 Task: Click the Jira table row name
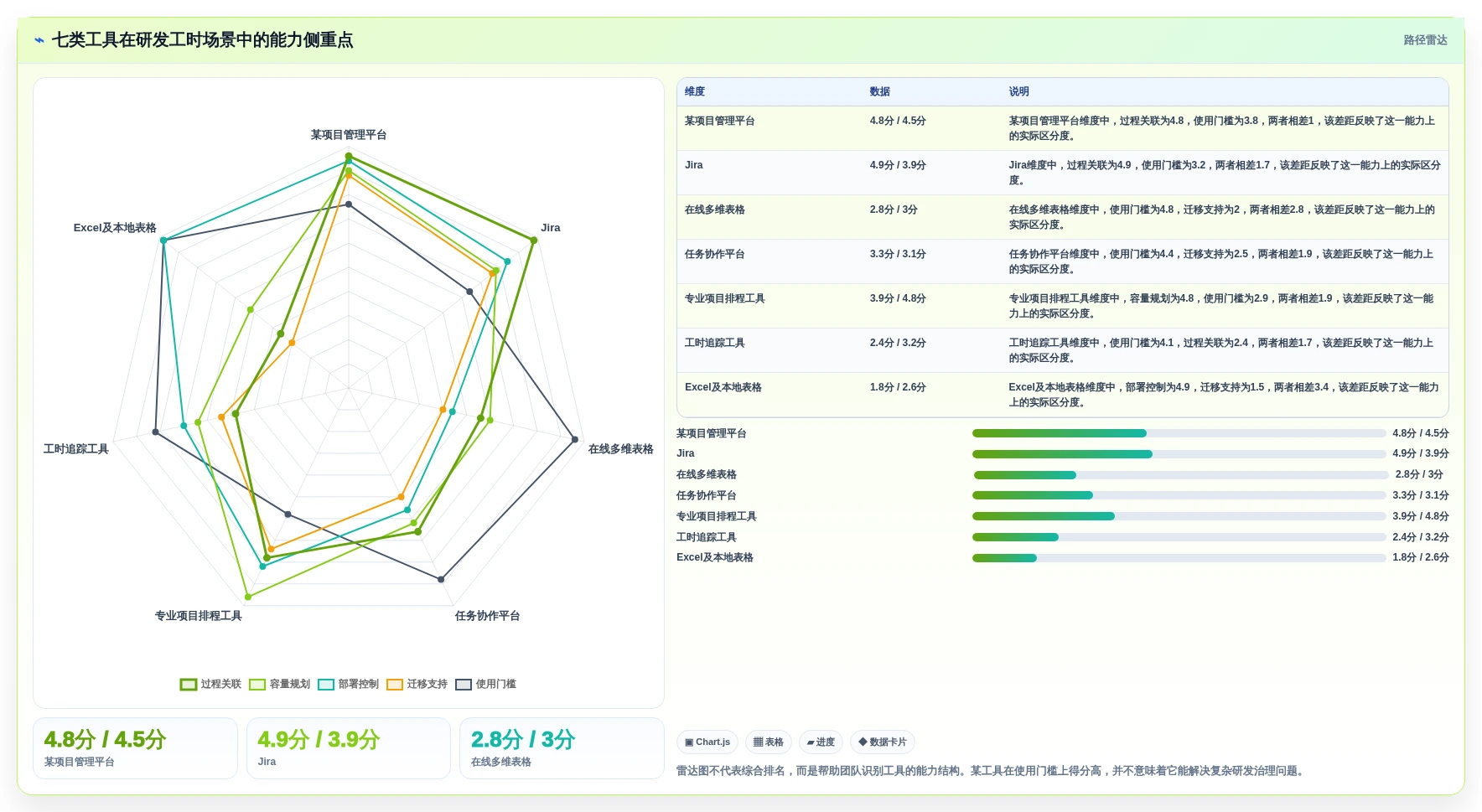click(694, 165)
